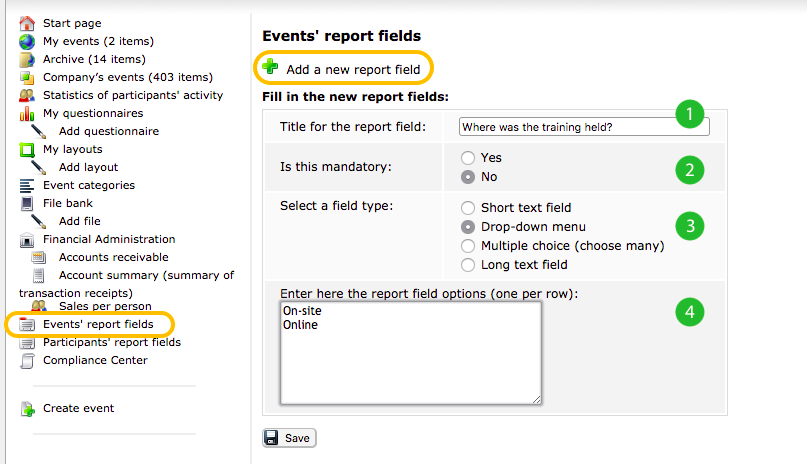Click the report field title input
The width and height of the screenshot is (807, 464).
pyautogui.click(x=584, y=127)
